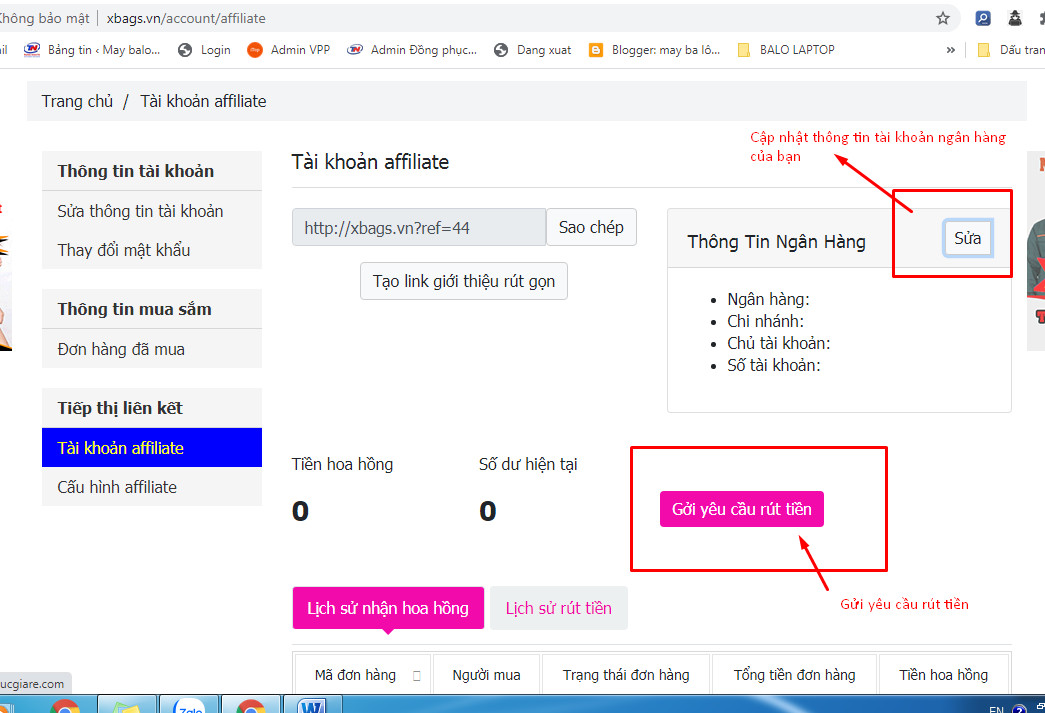
Task: Open the Dang xuat bookmark
Action: pyautogui.click(x=533, y=49)
